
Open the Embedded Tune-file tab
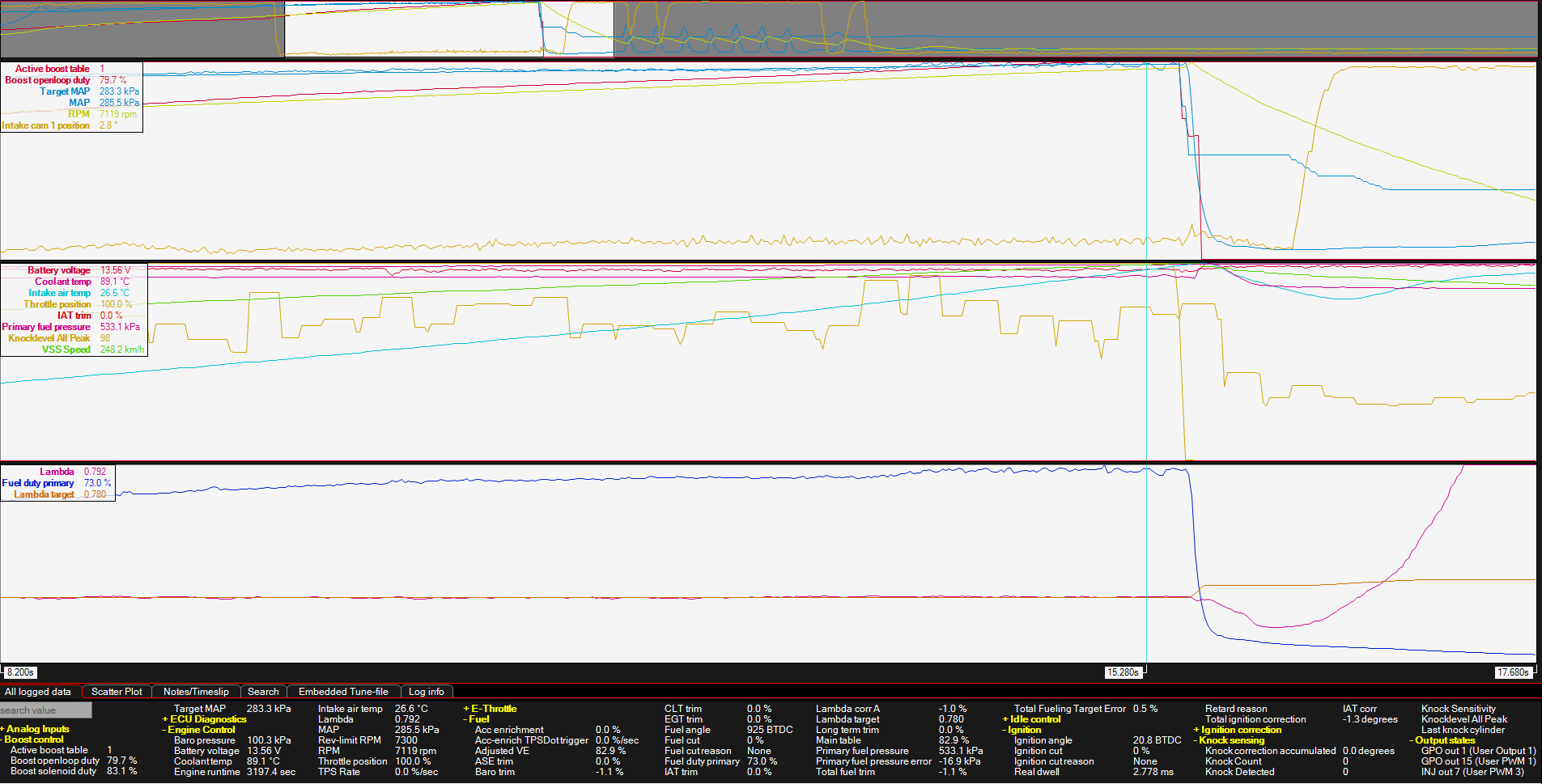pyautogui.click(x=343, y=692)
